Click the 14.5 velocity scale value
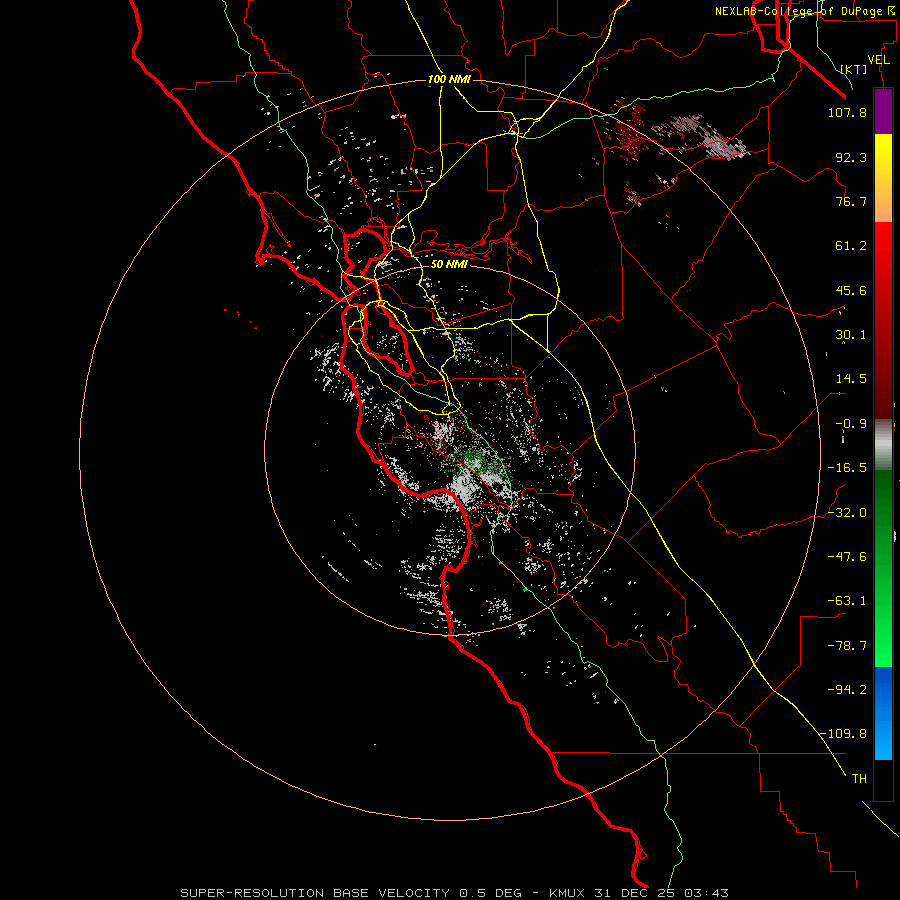 pyautogui.click(x=851, y=379)
